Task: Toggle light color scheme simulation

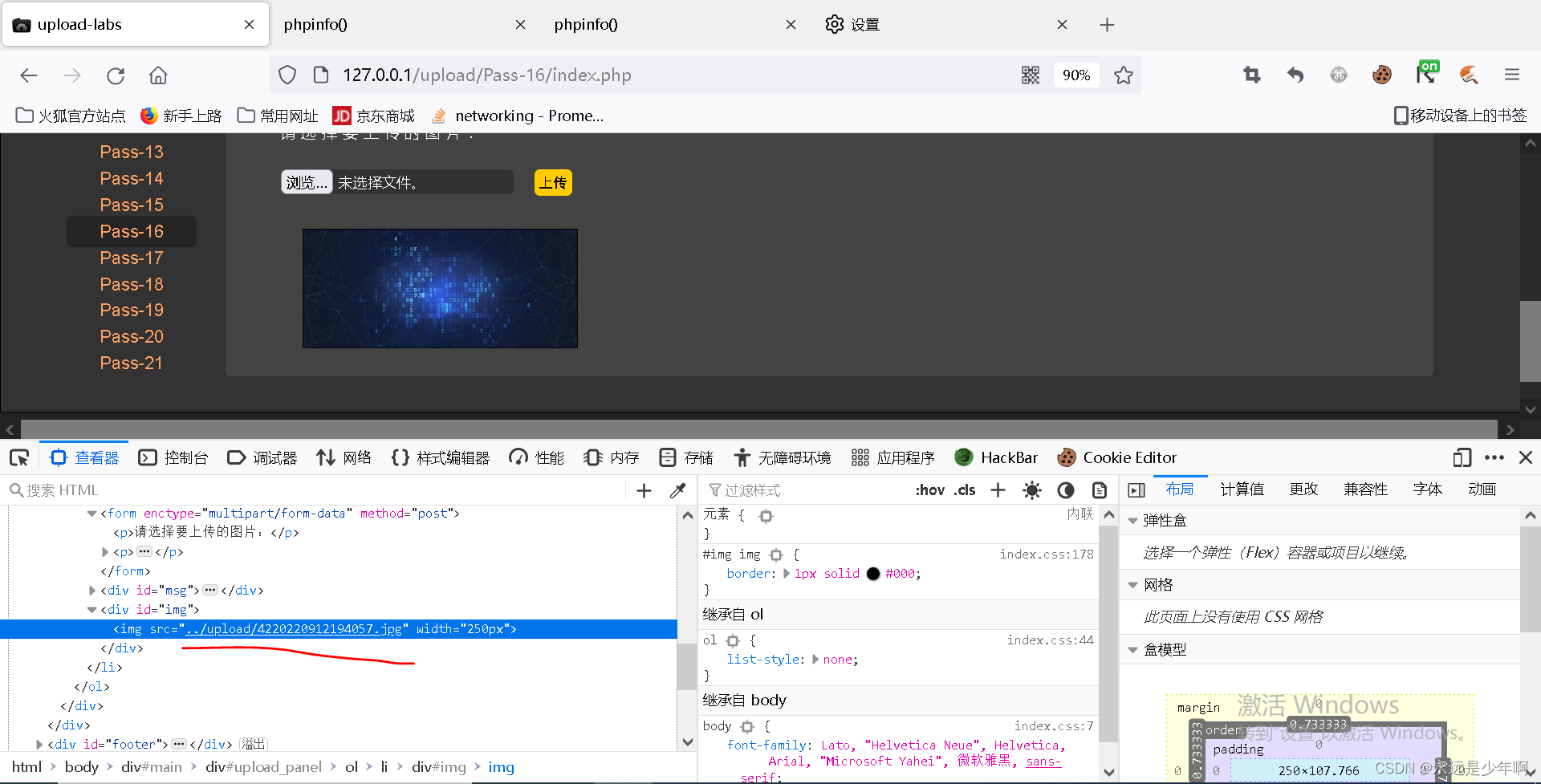Action: (x=1032, y=489)
